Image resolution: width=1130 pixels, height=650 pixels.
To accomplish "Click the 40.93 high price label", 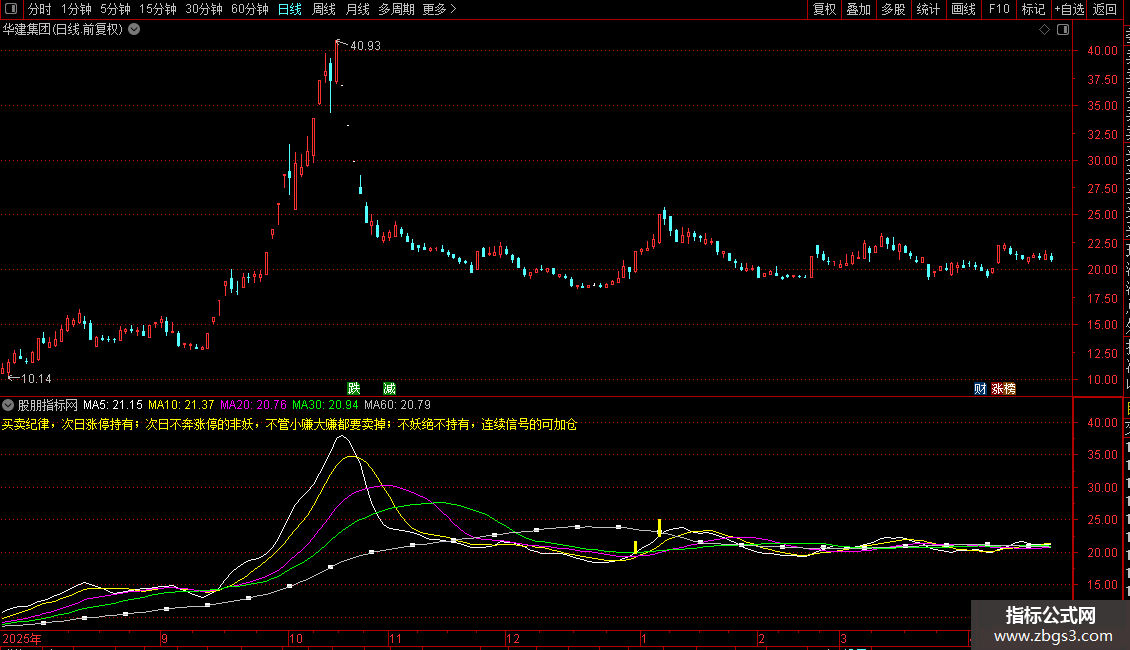I will click(365, 45).
